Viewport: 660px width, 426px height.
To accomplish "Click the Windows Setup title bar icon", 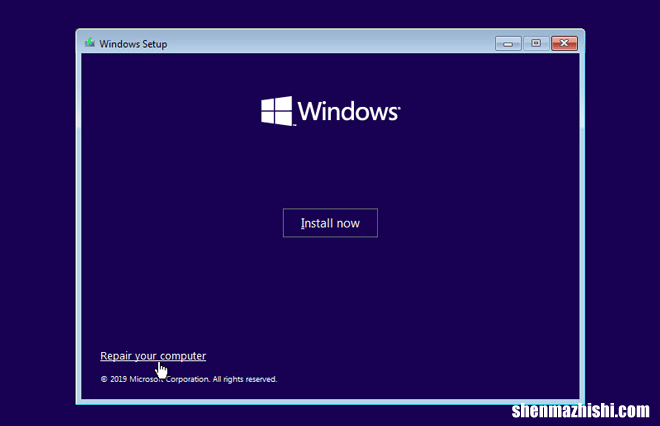I will click(90, 43).
